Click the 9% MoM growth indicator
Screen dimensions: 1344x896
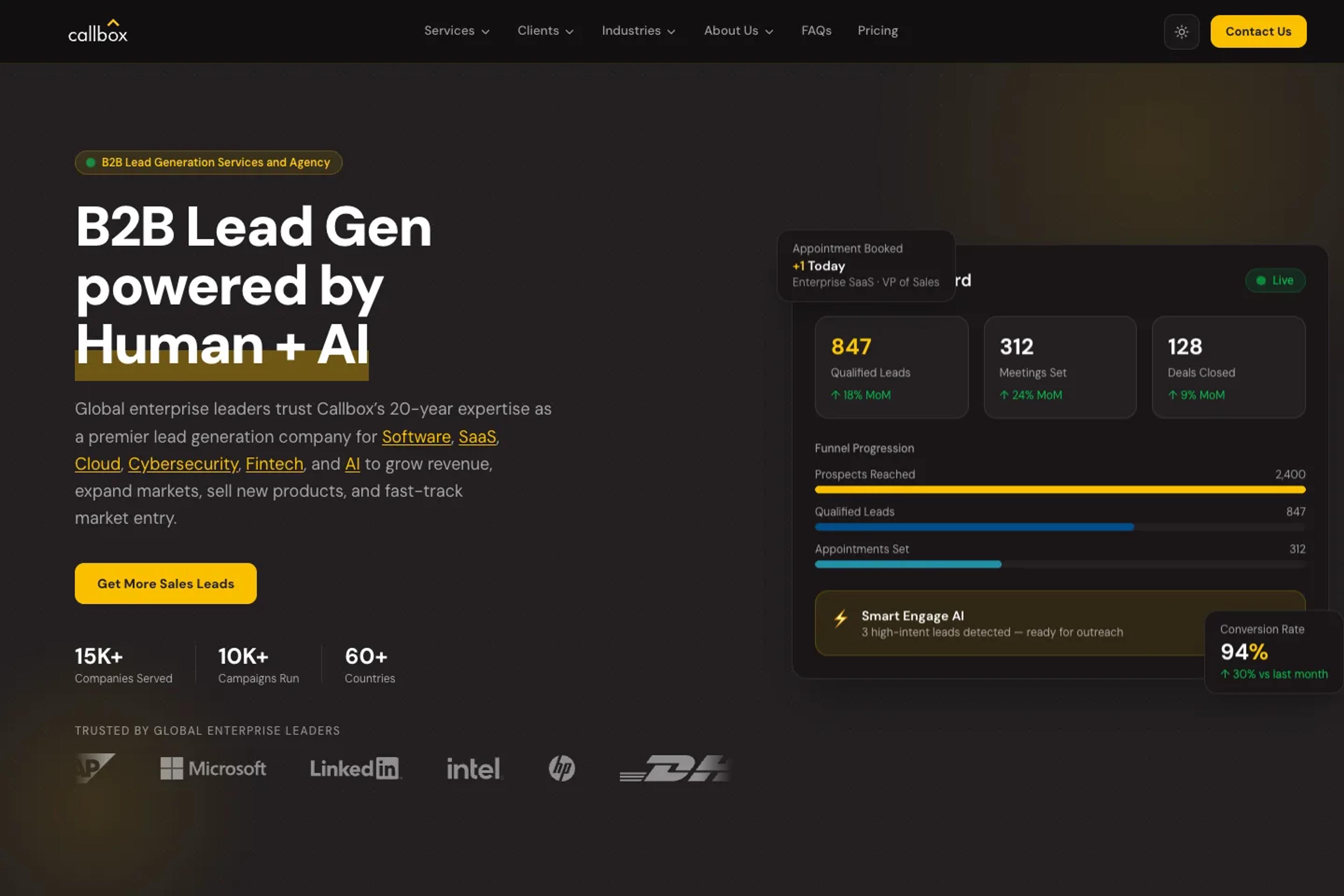point(1196,395)
